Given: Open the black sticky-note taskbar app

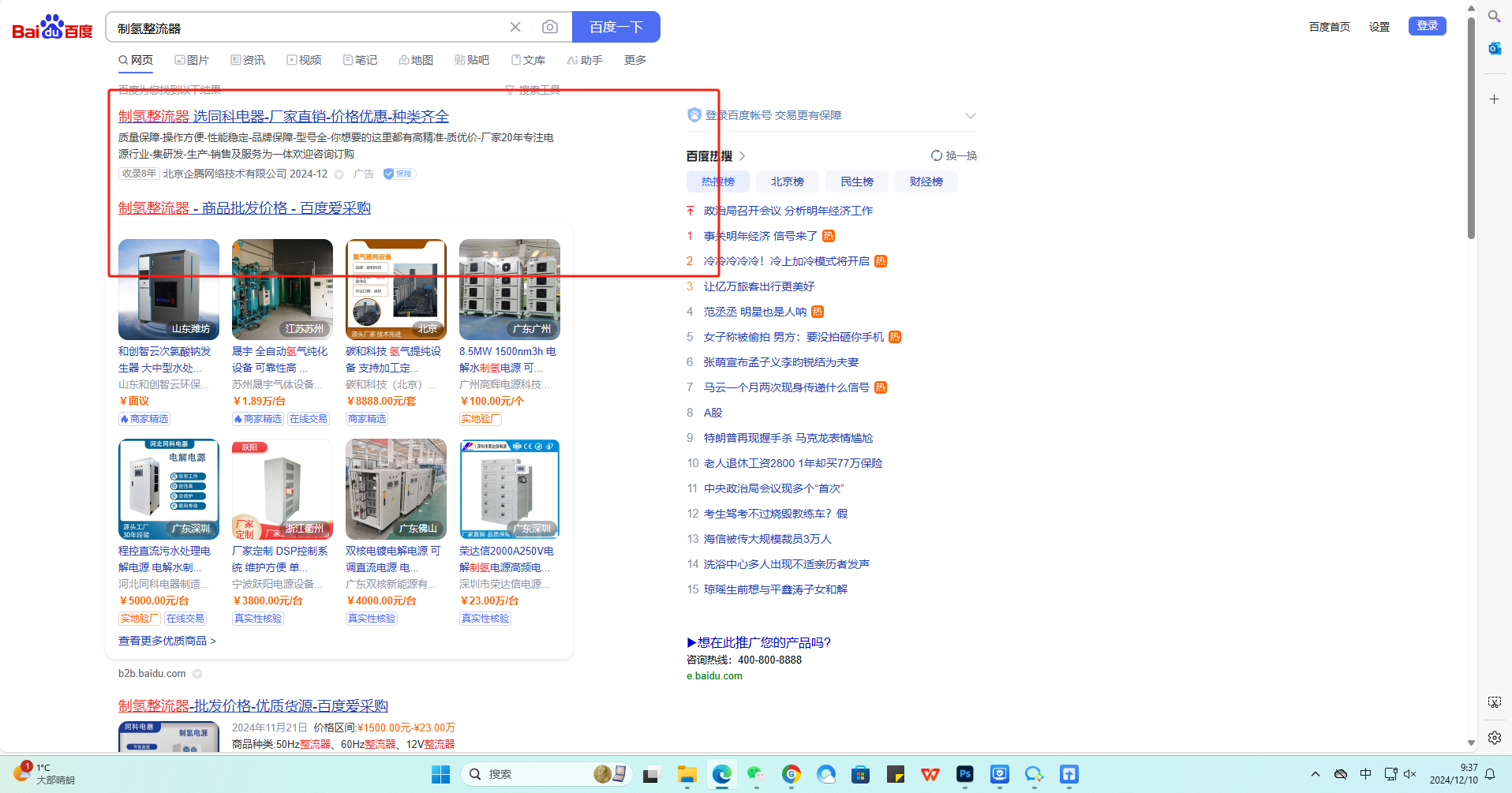Looking at the screenshot, I should click(896, 774).
